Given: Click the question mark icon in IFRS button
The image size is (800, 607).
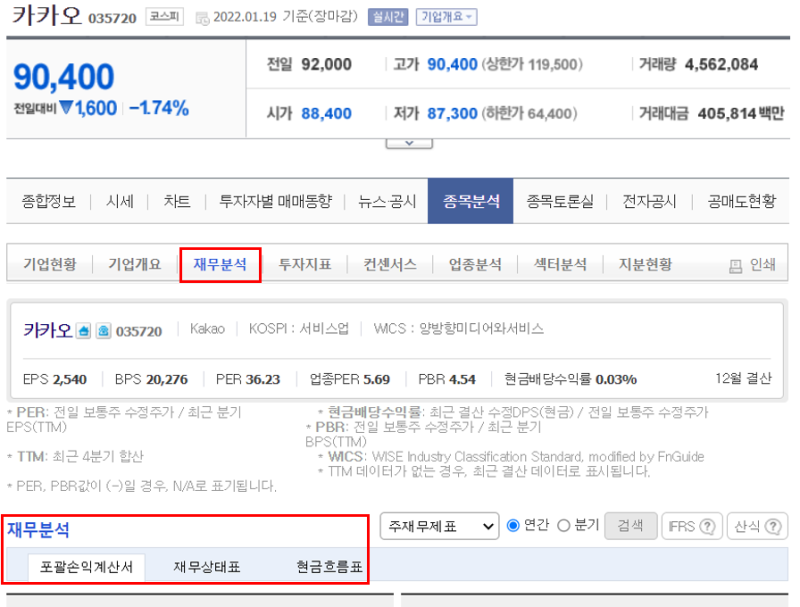Looking at the screenshot, I should click(707, 526).
